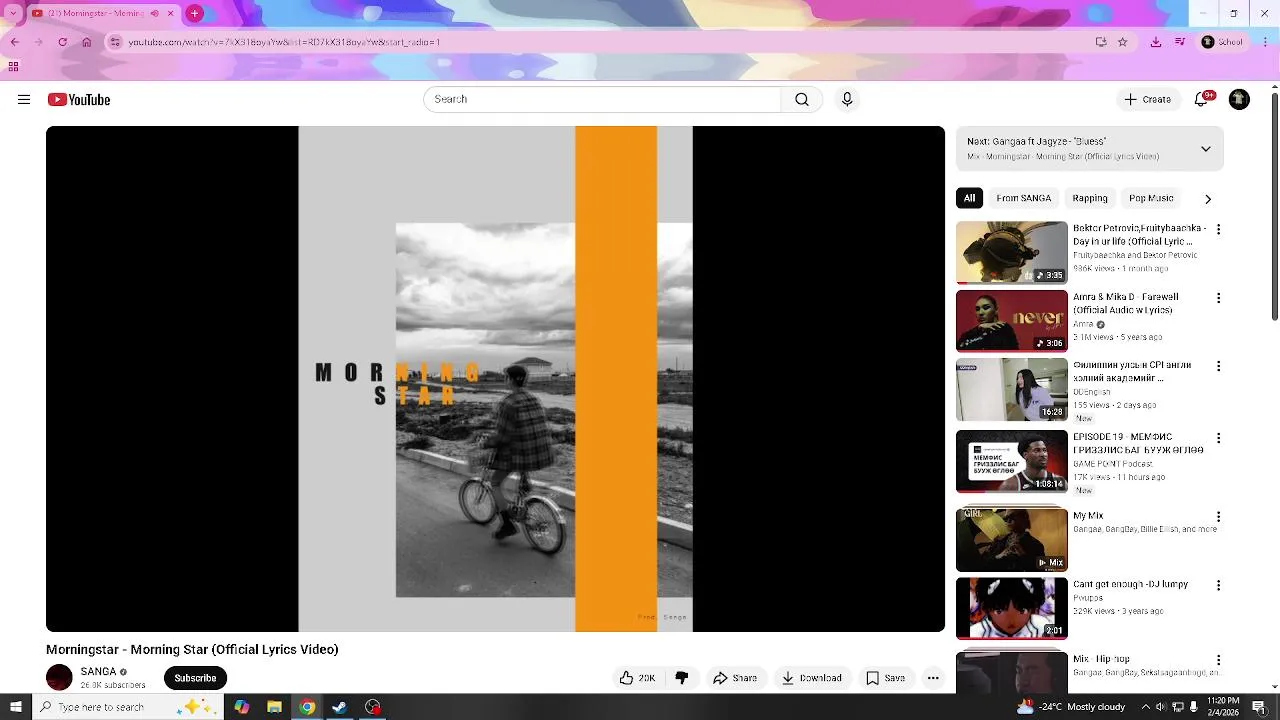The width and height of the screenshot is (1280, 720).
Task: Open browser downloads icon
Action: 1156,42
